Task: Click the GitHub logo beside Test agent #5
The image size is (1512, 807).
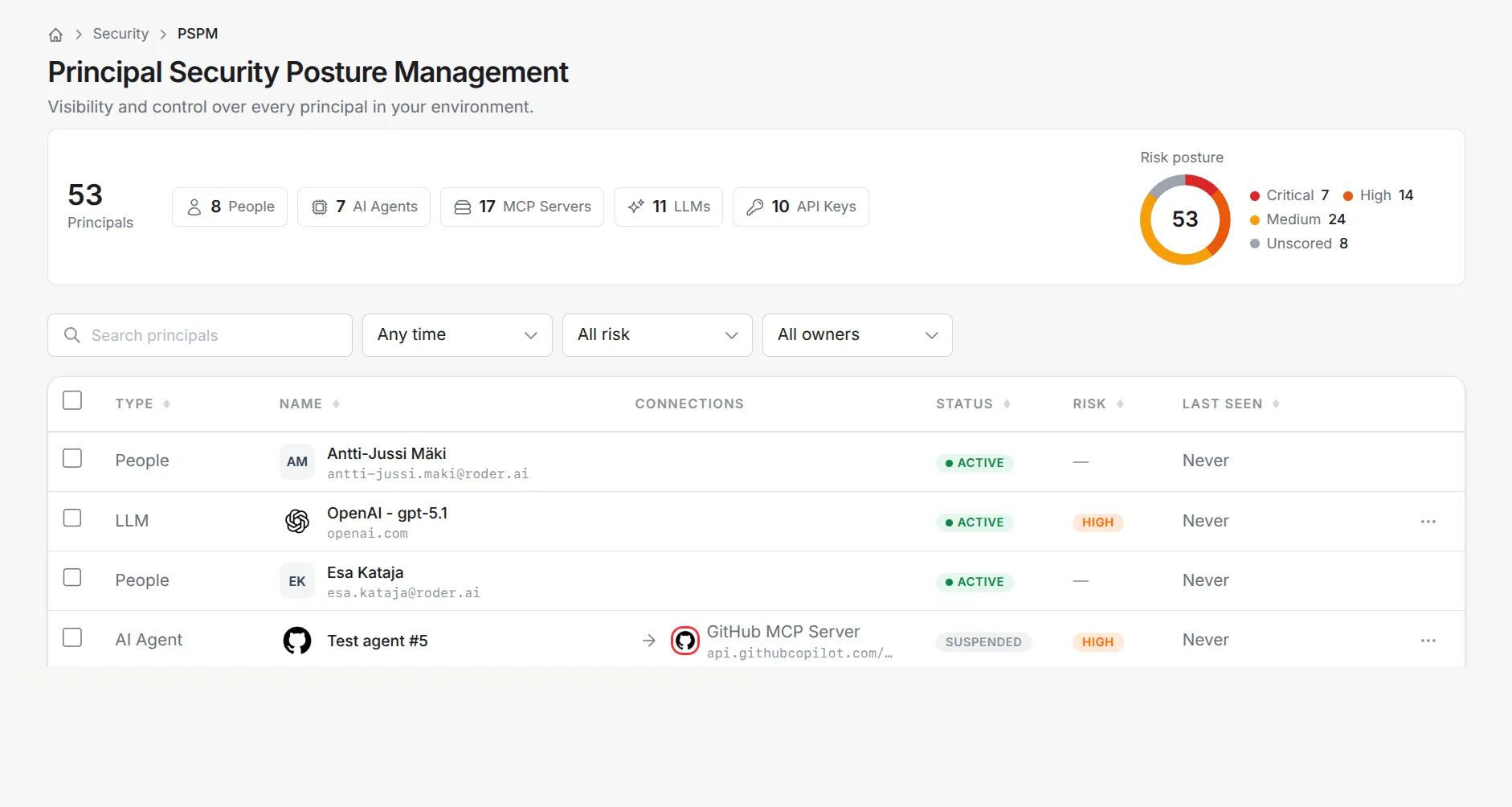Action: [x=297, y=641]
